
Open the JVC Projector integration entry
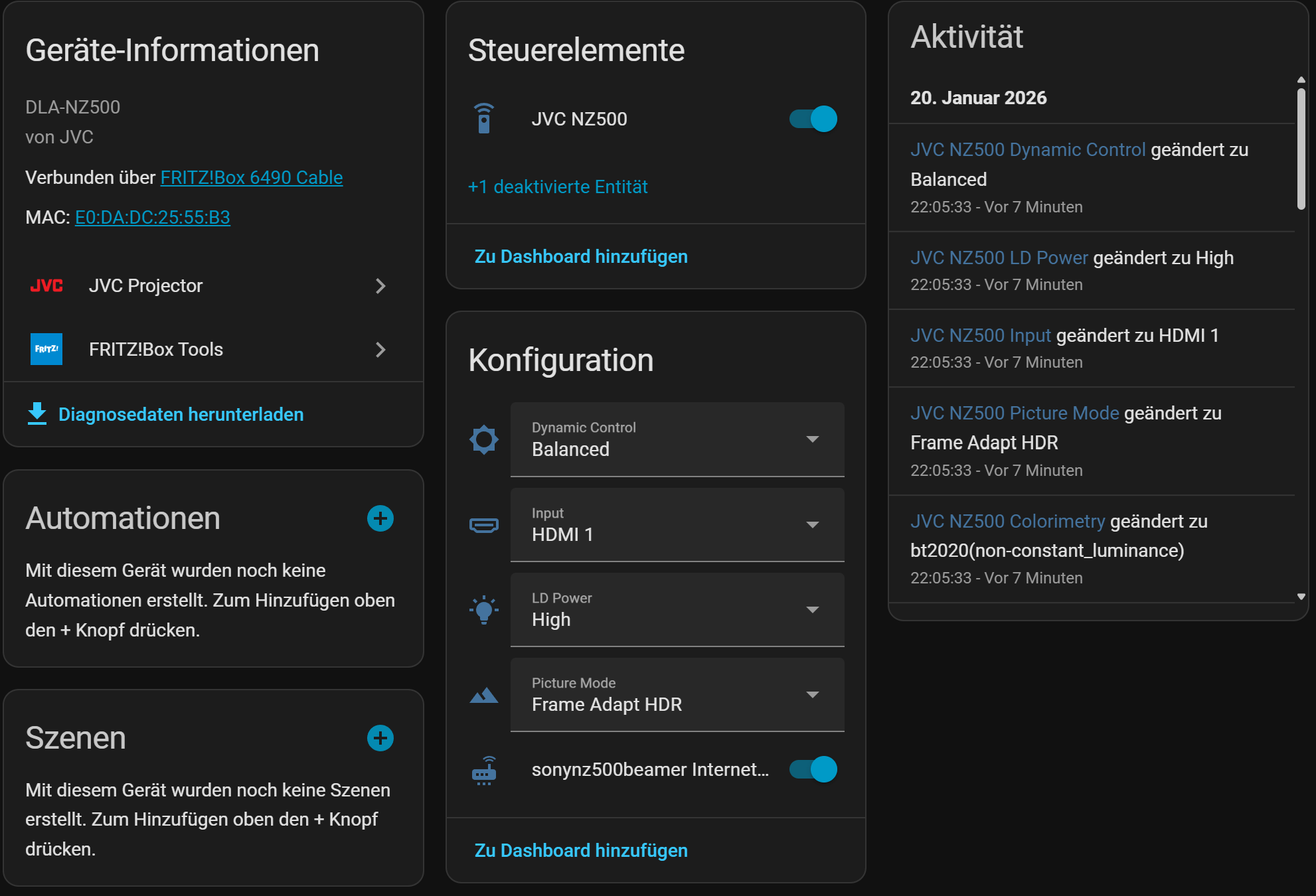point(212,286)
